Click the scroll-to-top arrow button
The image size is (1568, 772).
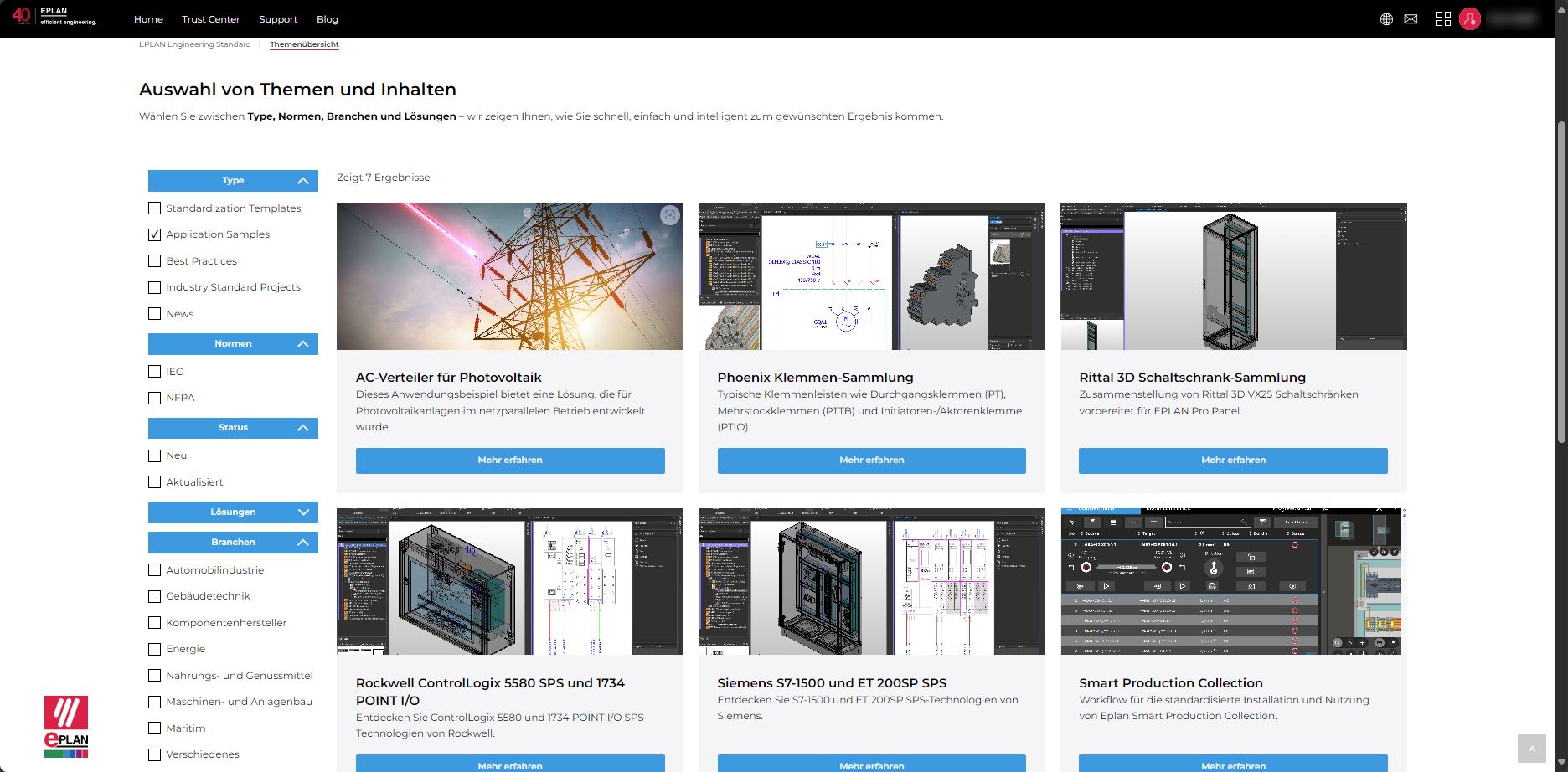point(1531,749)
